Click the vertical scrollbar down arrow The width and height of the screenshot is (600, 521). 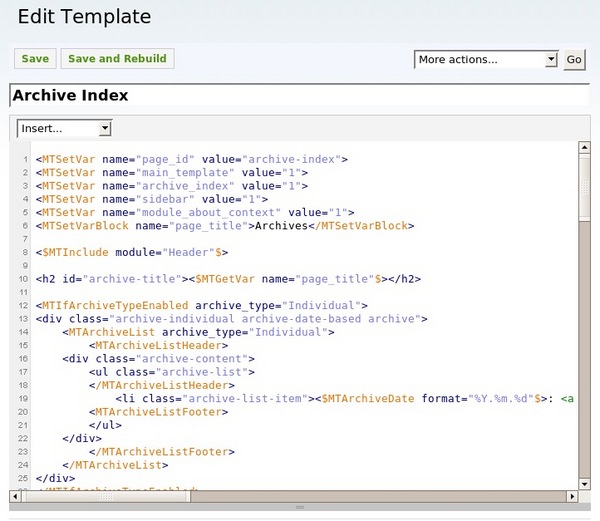[x=585, y=482]
